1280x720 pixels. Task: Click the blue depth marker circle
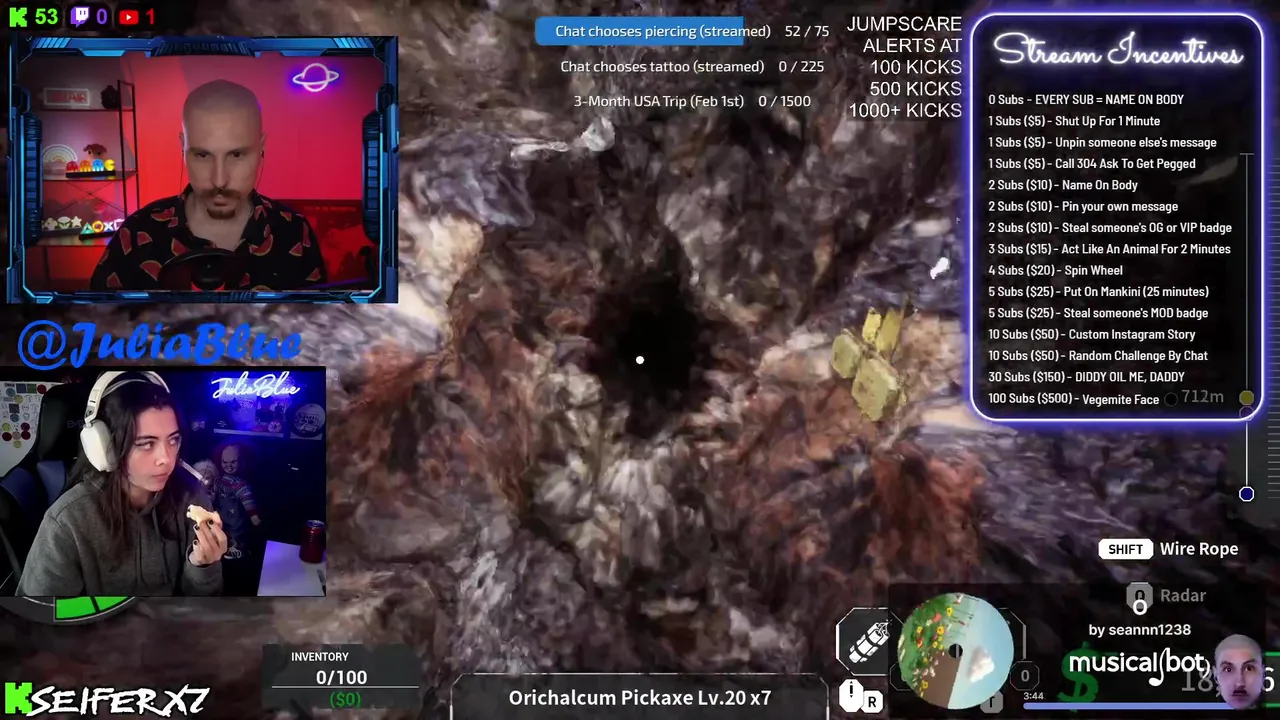click(1246, 494)
